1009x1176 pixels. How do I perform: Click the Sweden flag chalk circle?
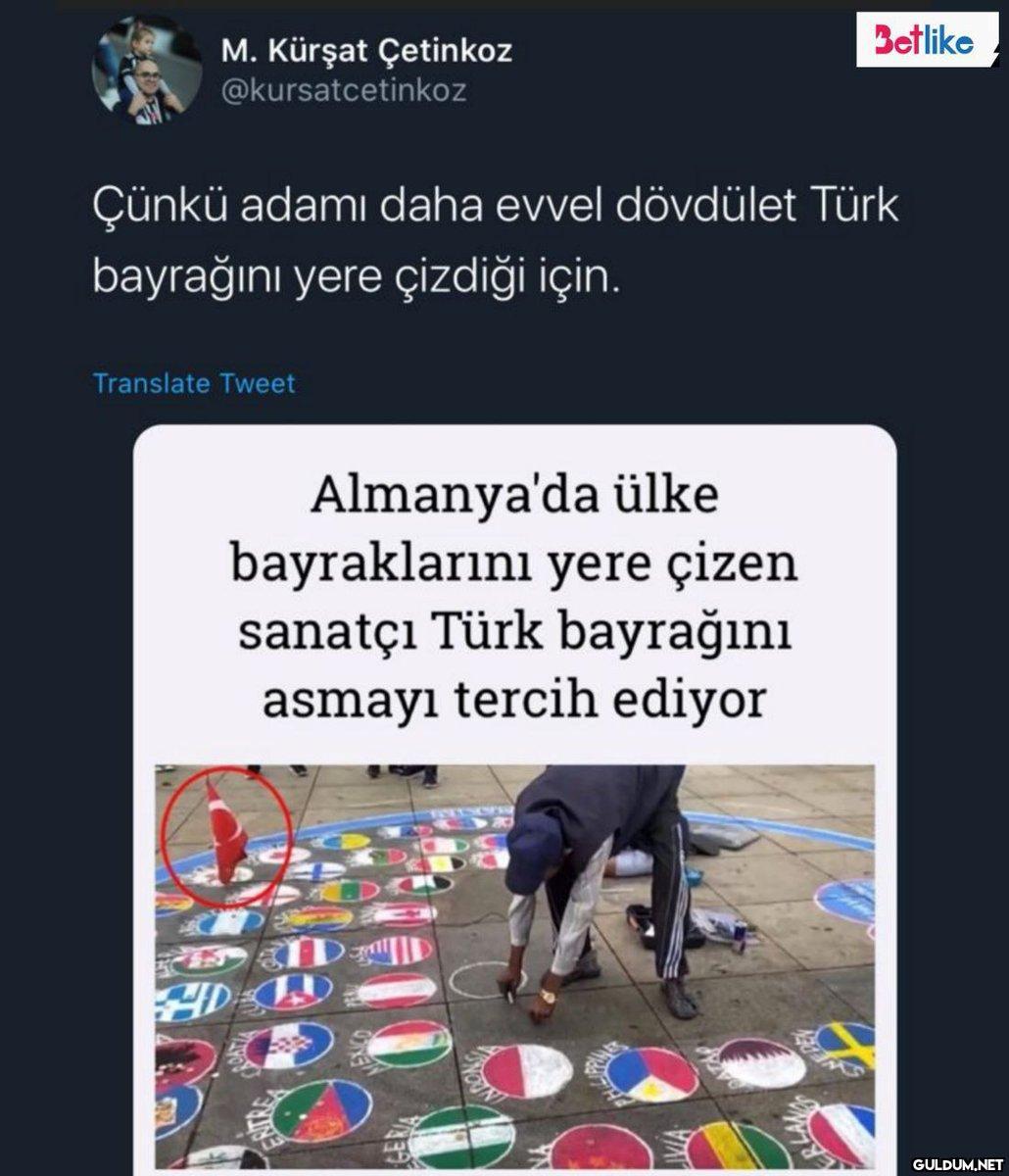pos(845,1047)
